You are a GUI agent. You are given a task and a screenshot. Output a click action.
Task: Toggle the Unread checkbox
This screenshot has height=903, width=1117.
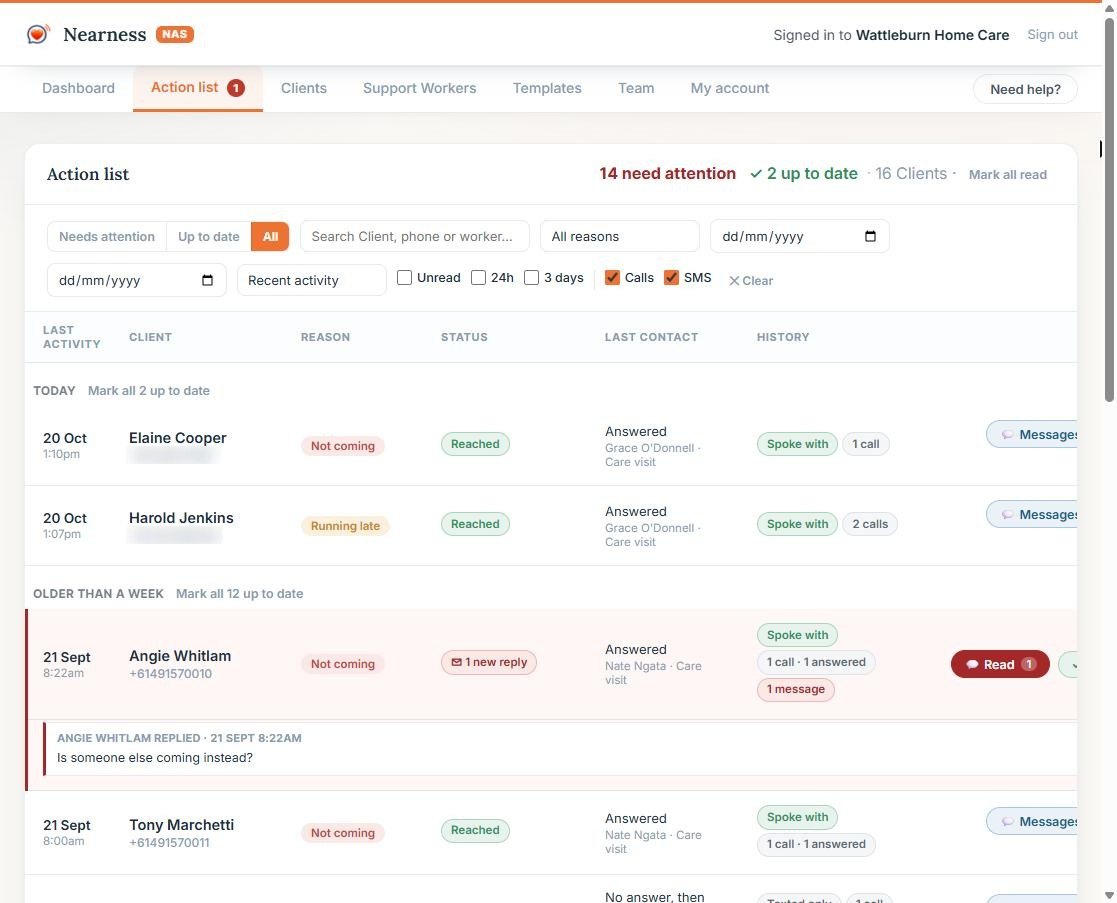click(404, 277)
